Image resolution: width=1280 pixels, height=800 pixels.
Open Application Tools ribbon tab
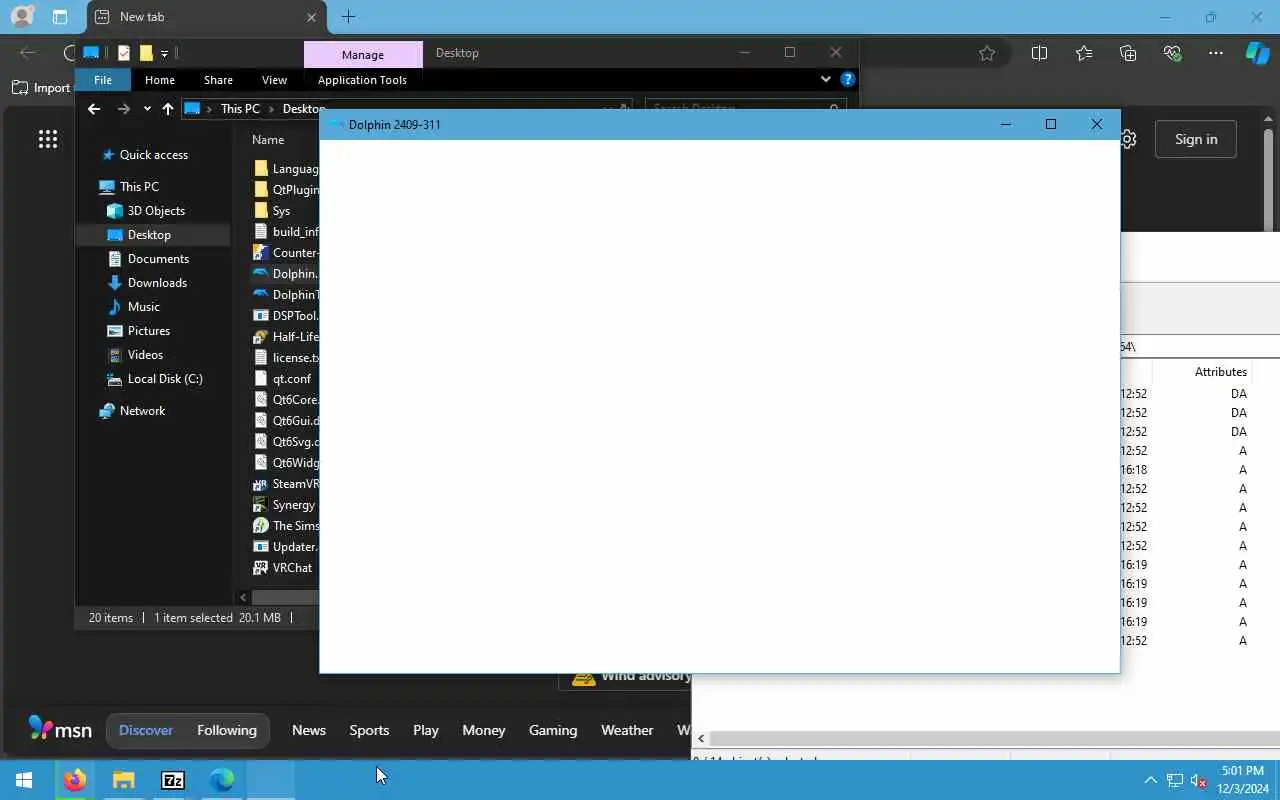pyautogui.click(x=362, y=80)
